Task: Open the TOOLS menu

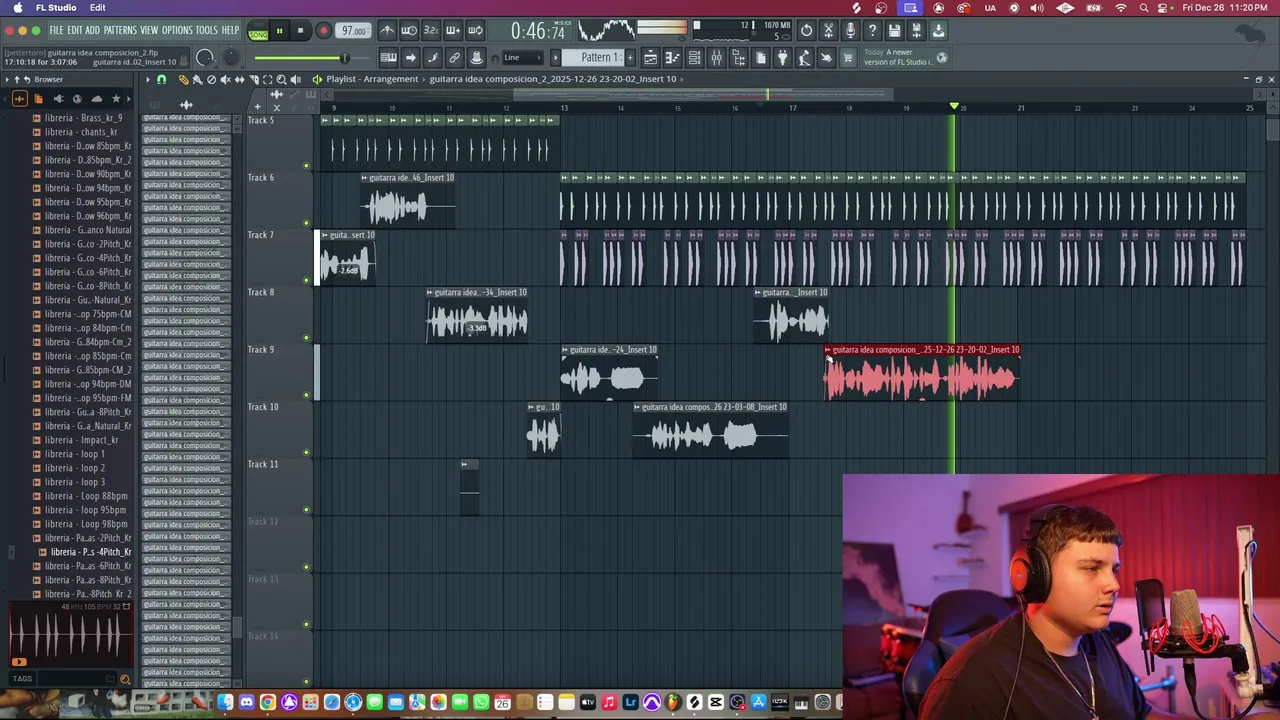Action: coord(206,30)
